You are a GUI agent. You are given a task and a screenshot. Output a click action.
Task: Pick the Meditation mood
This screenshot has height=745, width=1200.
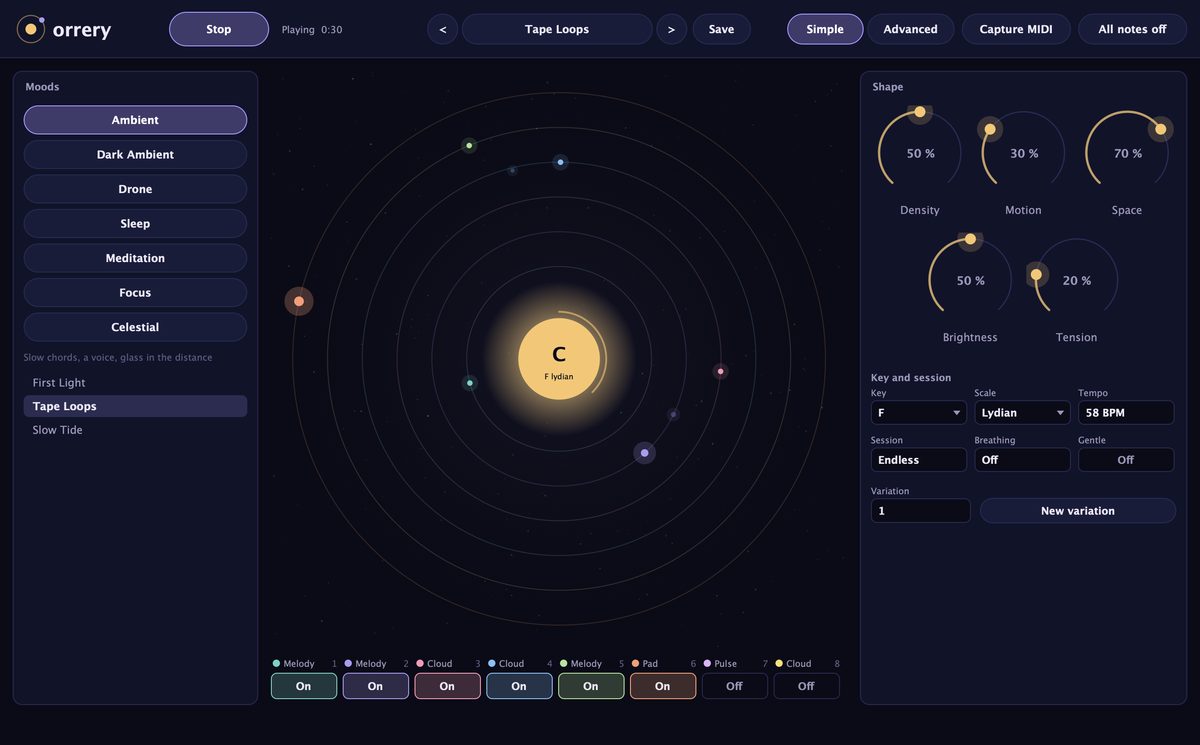[135, 258]
